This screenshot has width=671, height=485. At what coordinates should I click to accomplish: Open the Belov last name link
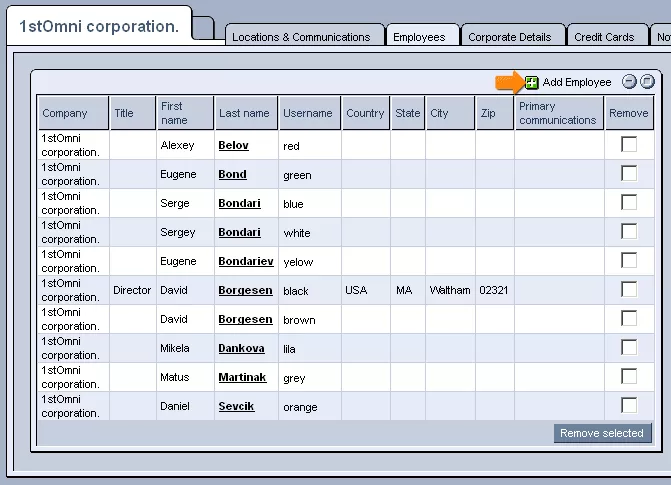233,146
